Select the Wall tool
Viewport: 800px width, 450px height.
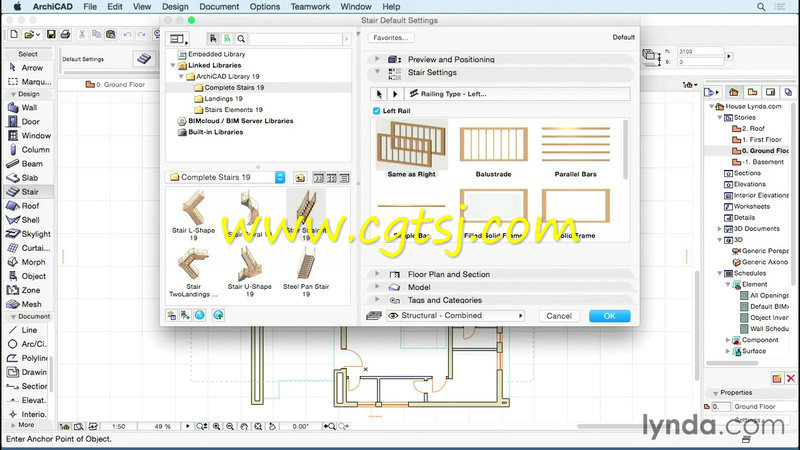[28, 107]
